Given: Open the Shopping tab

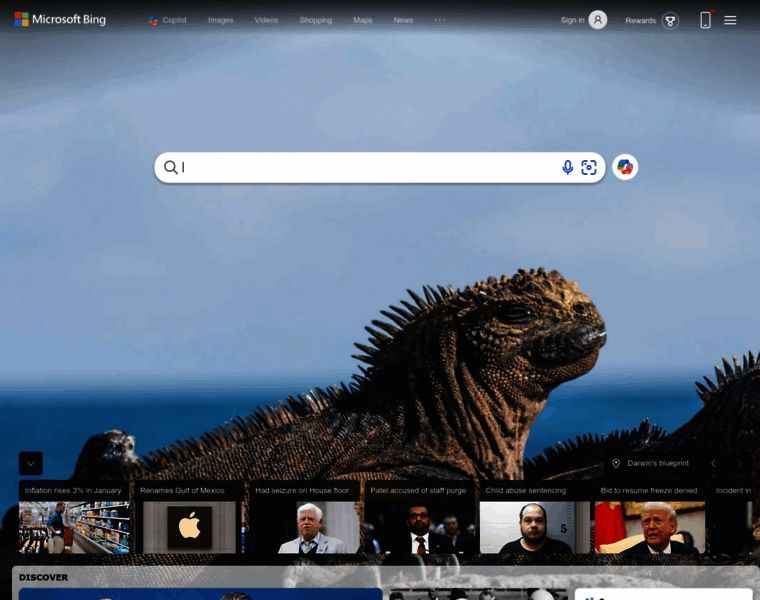Looking at the screenshot, I should click(x=316, y=20).
